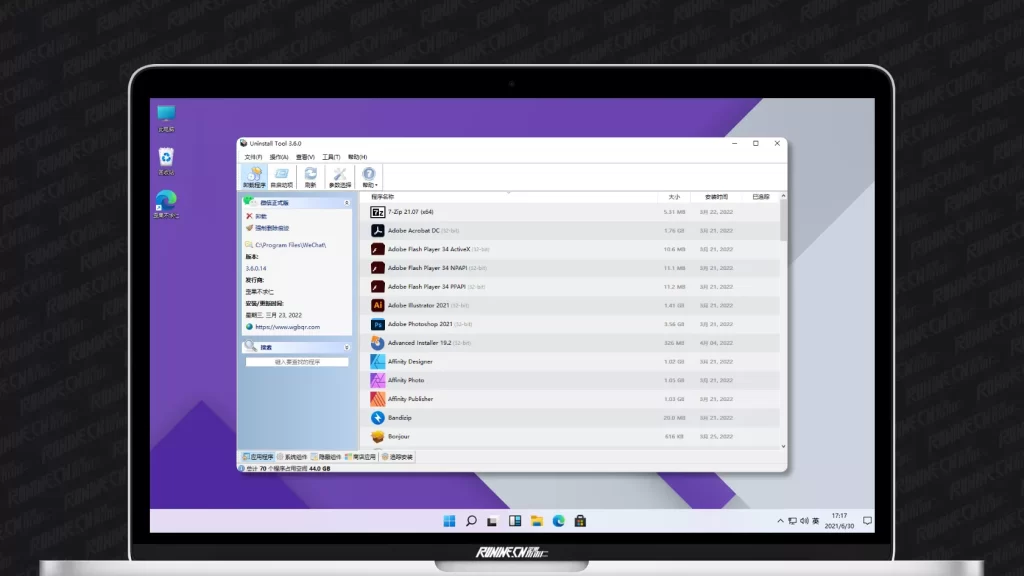Open the https://www.wgbqr.com link
1024x576 pixels.
(287, 327)
